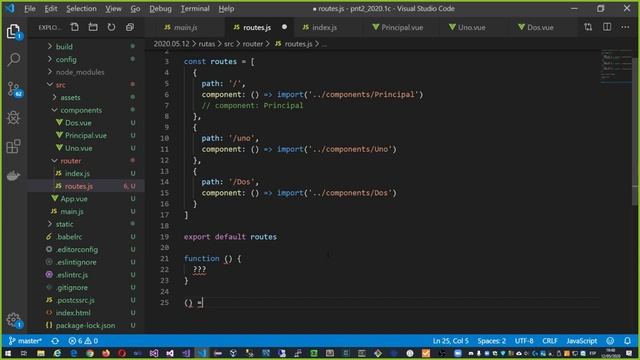The width and height of the screenshot is (640, 360).
Task: Open the Explorer view in activity bar
Action: (13, 31)
